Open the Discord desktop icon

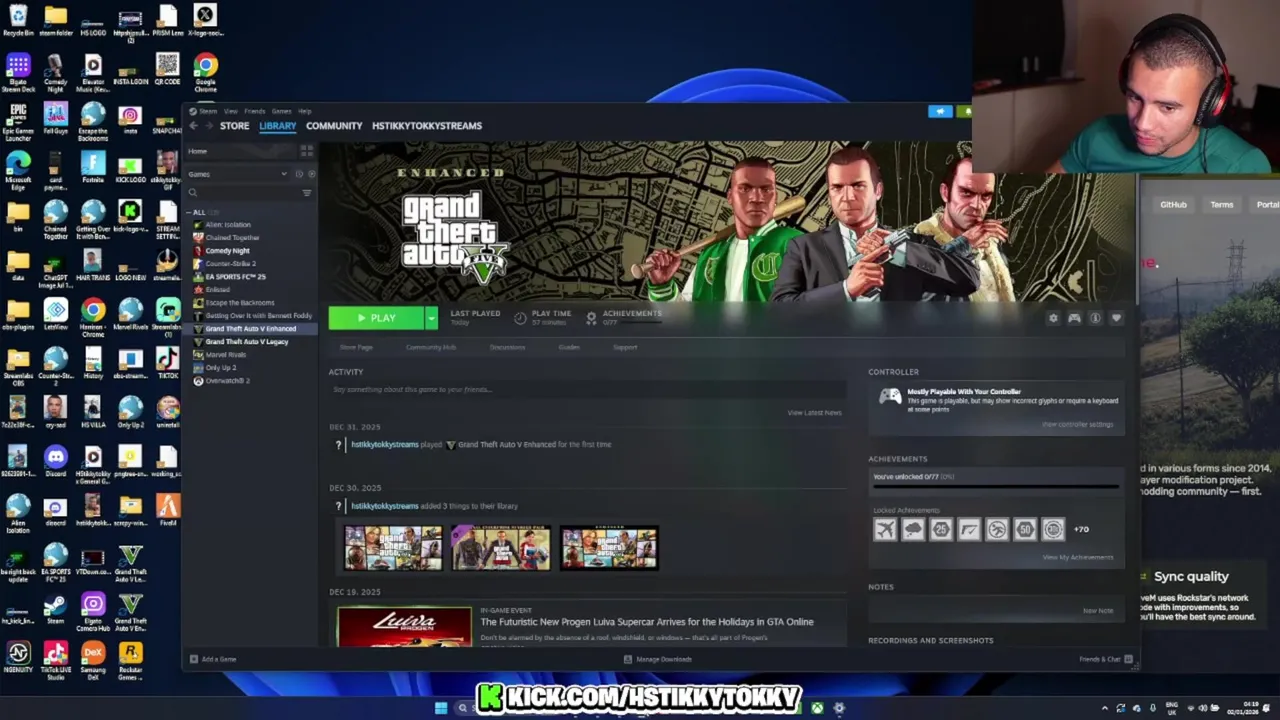55,462
